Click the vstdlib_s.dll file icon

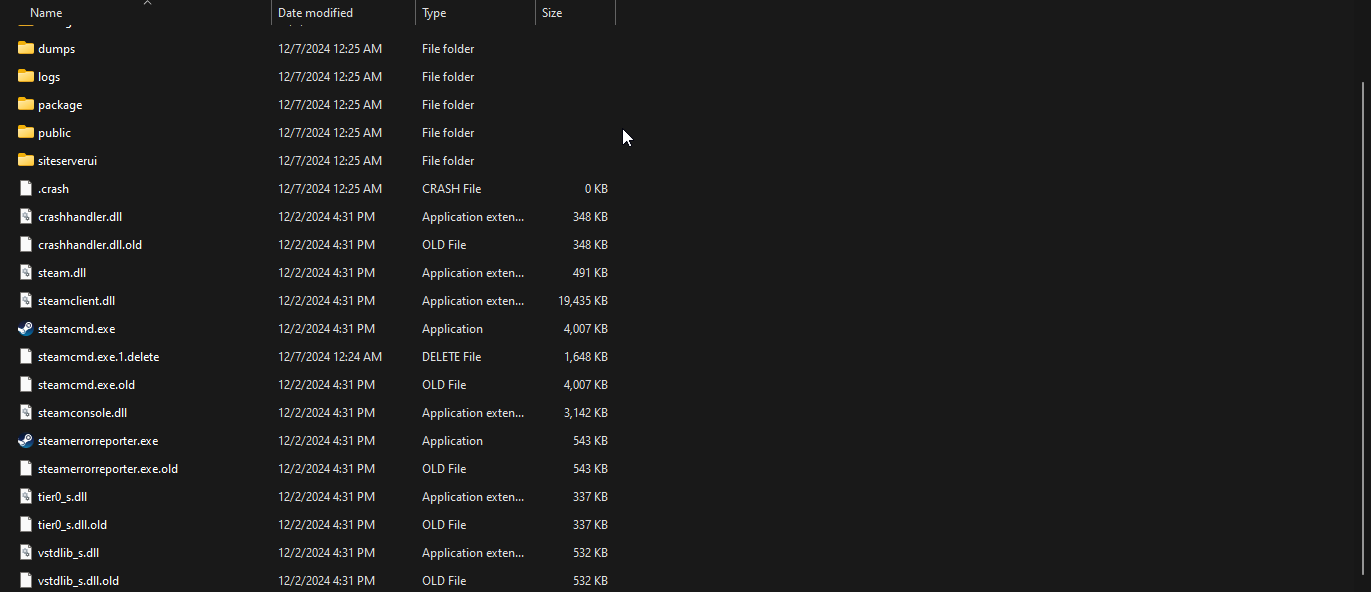point(26,552)
